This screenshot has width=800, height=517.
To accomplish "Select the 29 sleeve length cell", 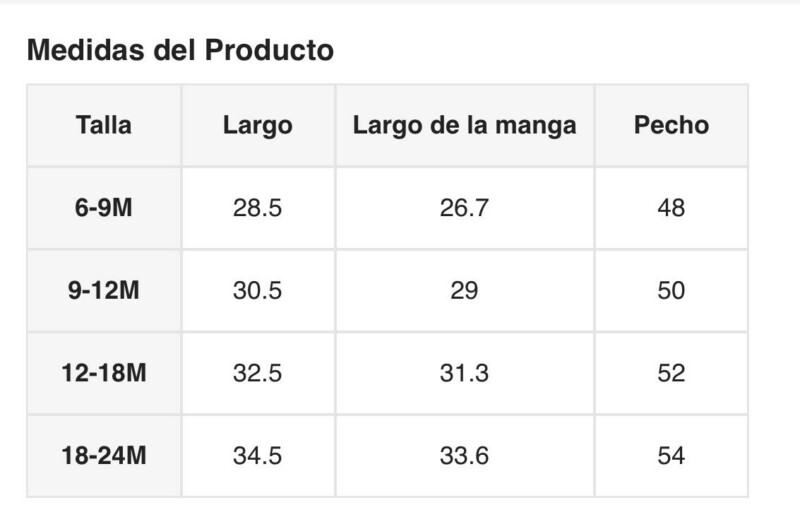I will click(x=464, y=291).
